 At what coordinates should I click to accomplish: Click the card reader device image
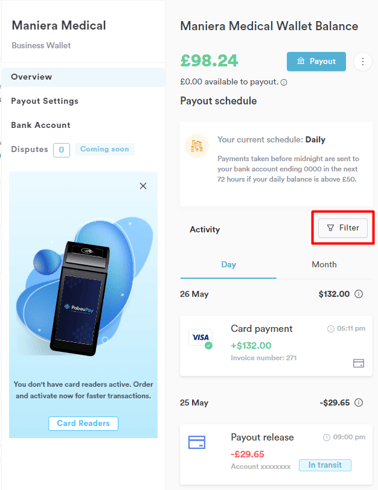[82, 297]
